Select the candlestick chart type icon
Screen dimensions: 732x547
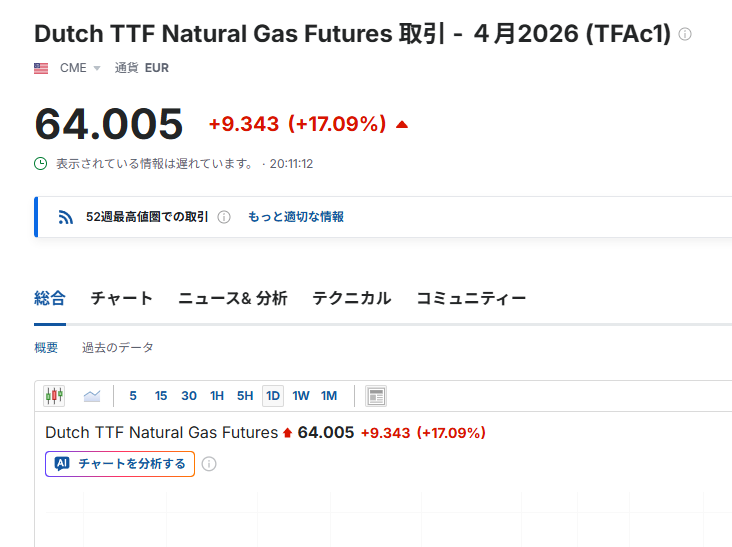coord(54,396)
